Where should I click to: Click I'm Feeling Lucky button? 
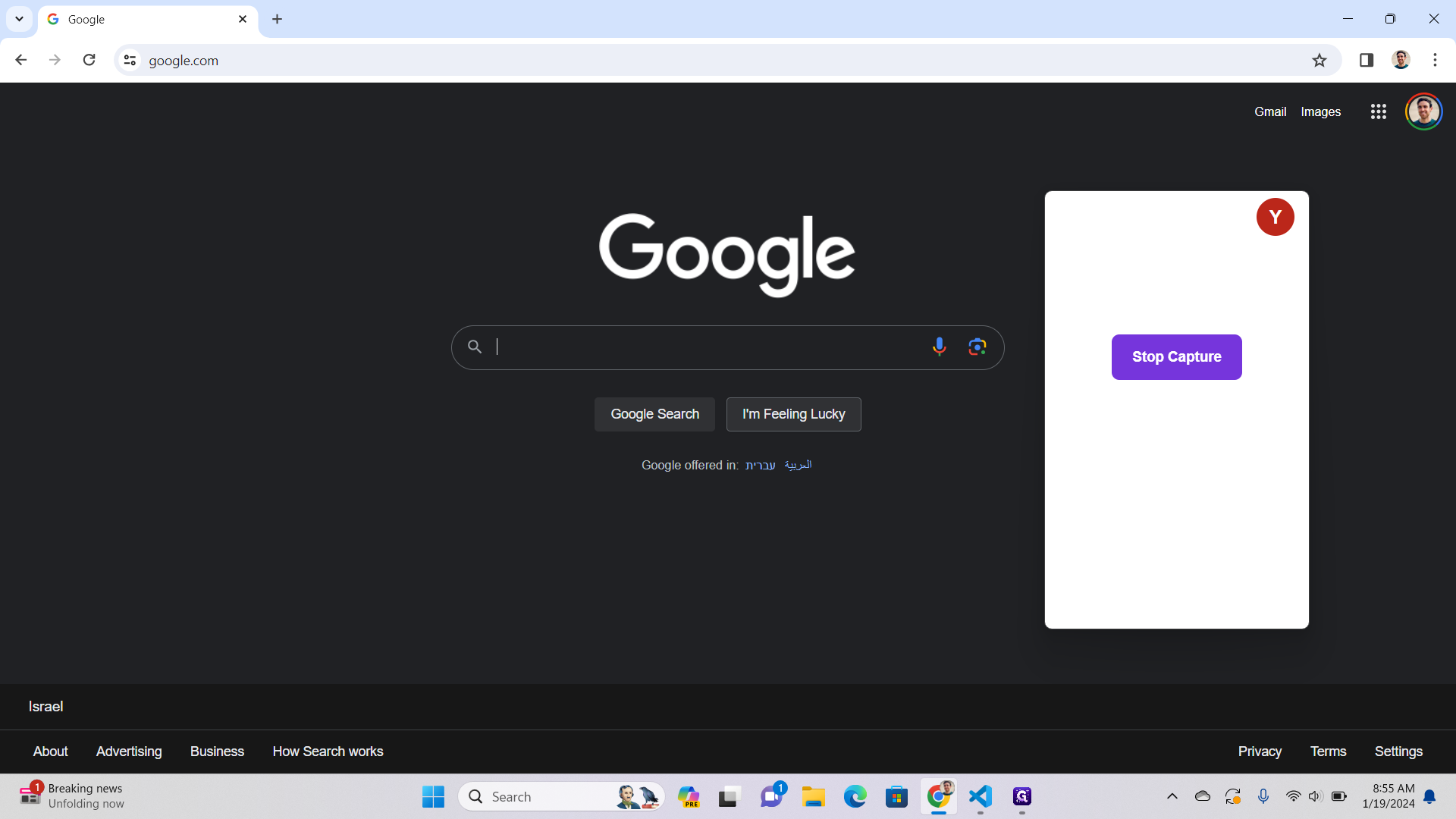[793, 414]
